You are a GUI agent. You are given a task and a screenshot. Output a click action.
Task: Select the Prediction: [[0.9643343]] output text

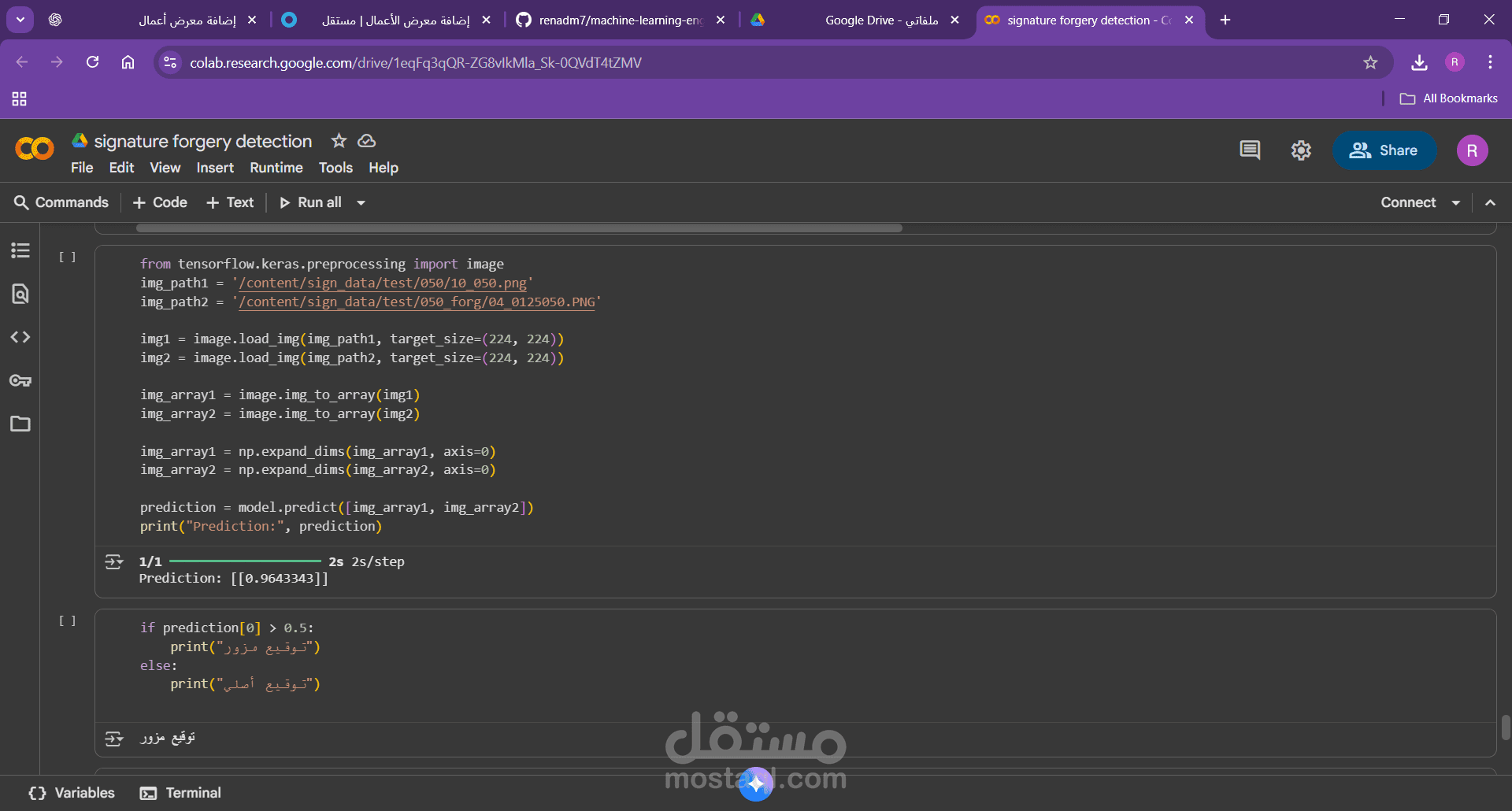(x=233, y=579)
